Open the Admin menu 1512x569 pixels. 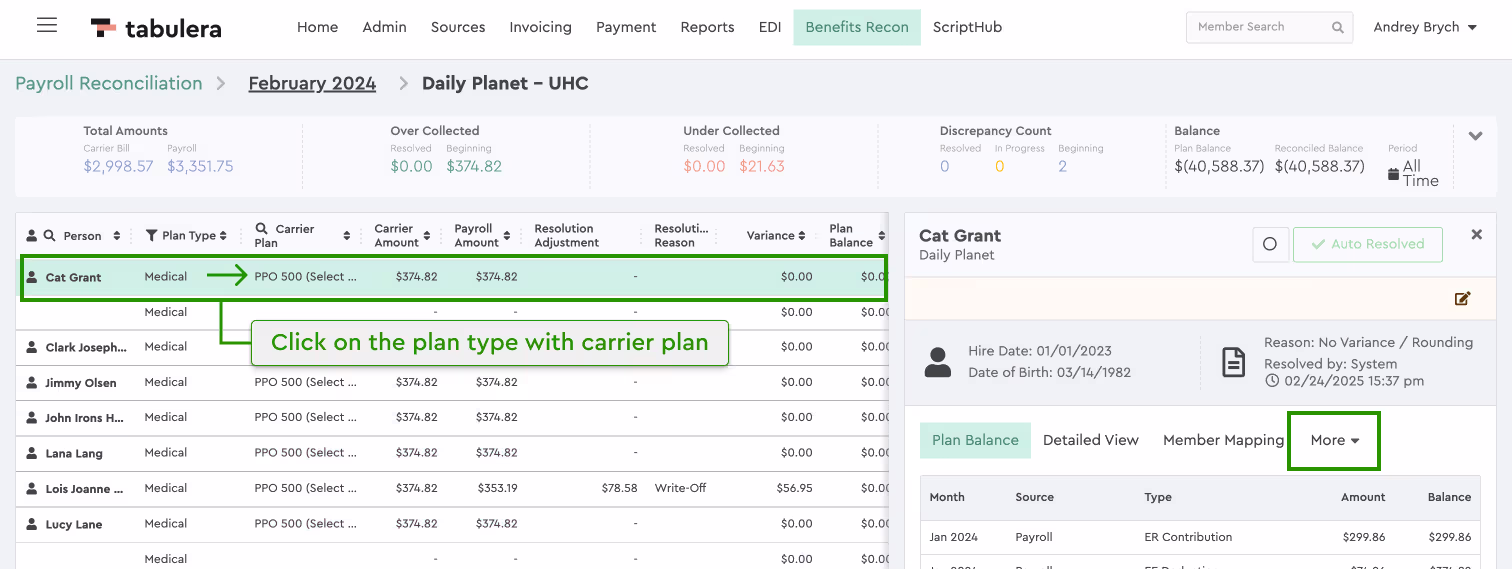384,27
